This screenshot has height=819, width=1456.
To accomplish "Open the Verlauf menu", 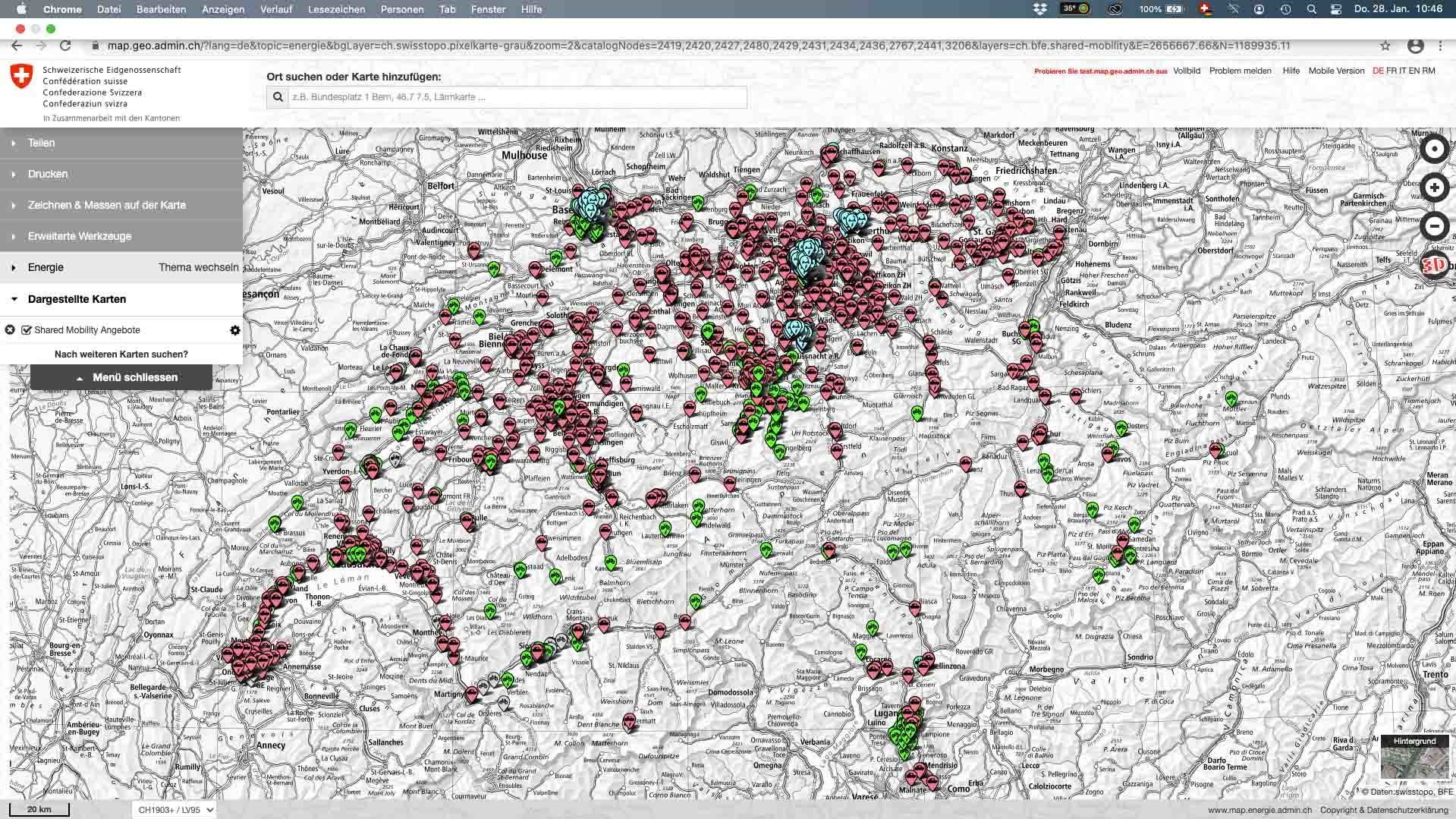I will pyautogui.click(x=276, y=9).
